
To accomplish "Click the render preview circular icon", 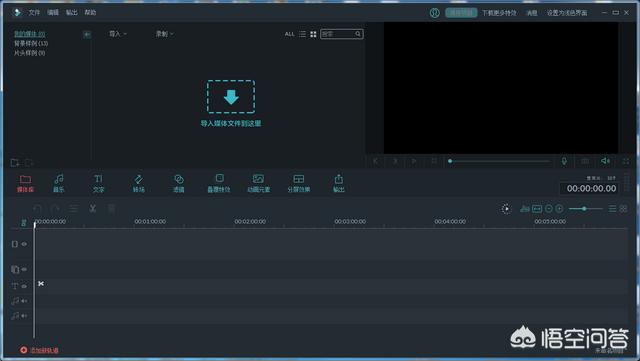I will (506, 209).
